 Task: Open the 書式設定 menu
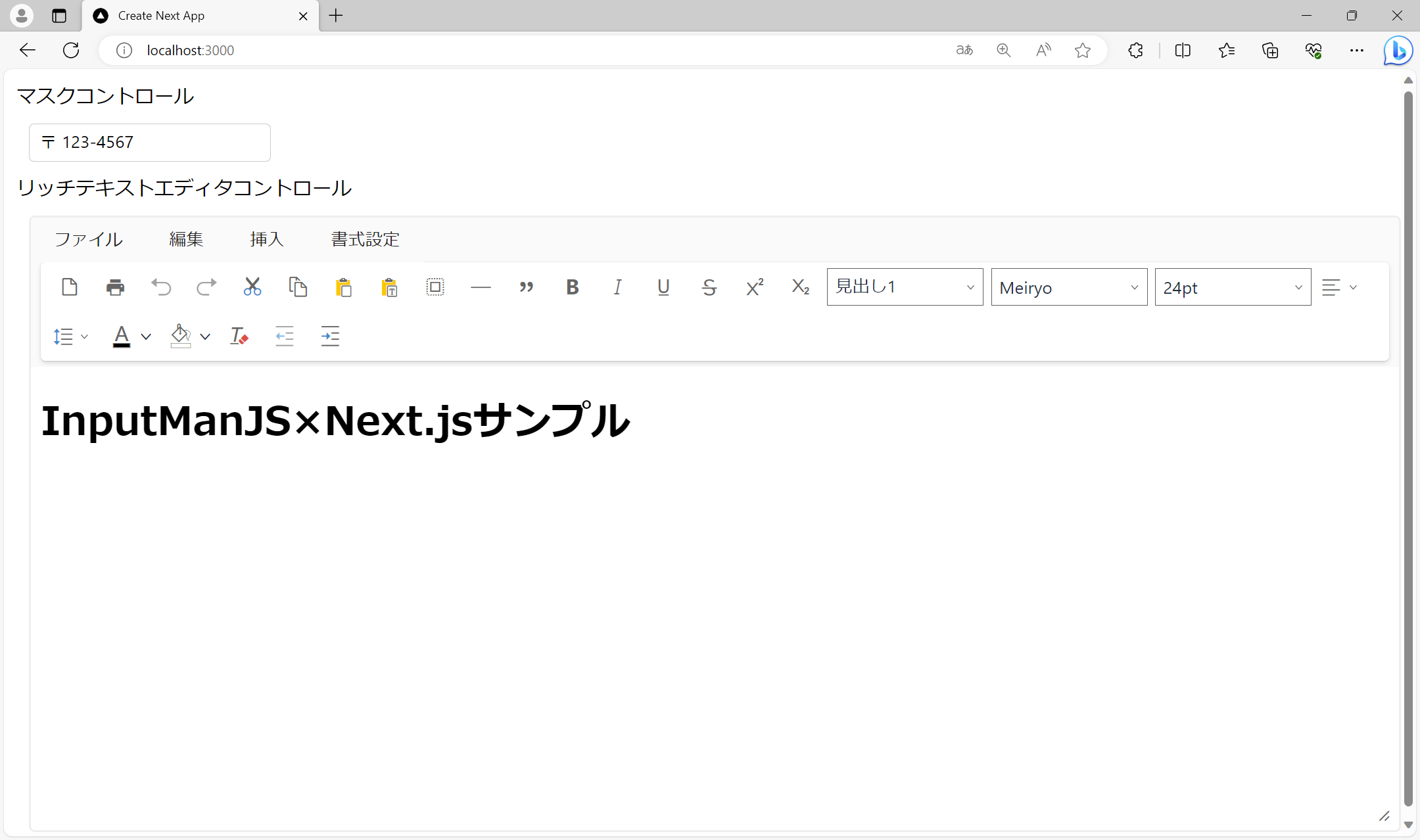coord(366,239)
